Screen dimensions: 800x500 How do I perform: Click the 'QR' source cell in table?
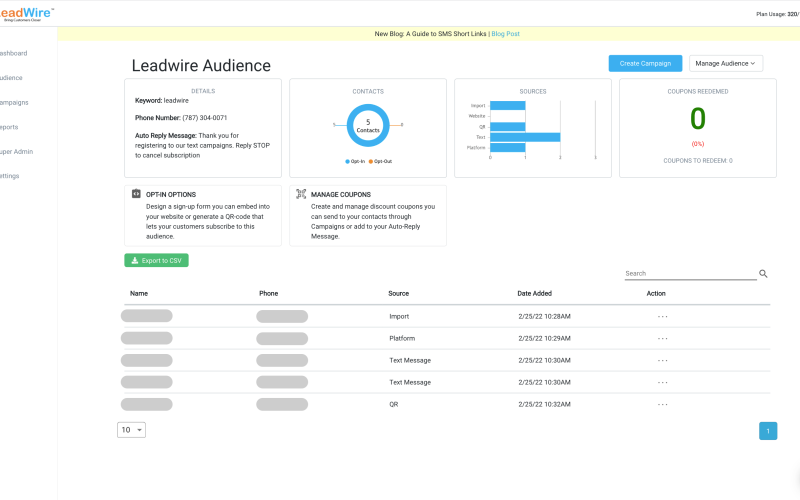click(393, 405)
